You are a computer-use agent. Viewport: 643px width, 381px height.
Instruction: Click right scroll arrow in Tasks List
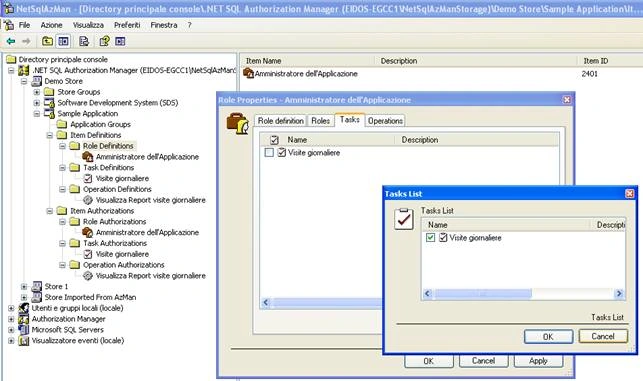(619, 293)
